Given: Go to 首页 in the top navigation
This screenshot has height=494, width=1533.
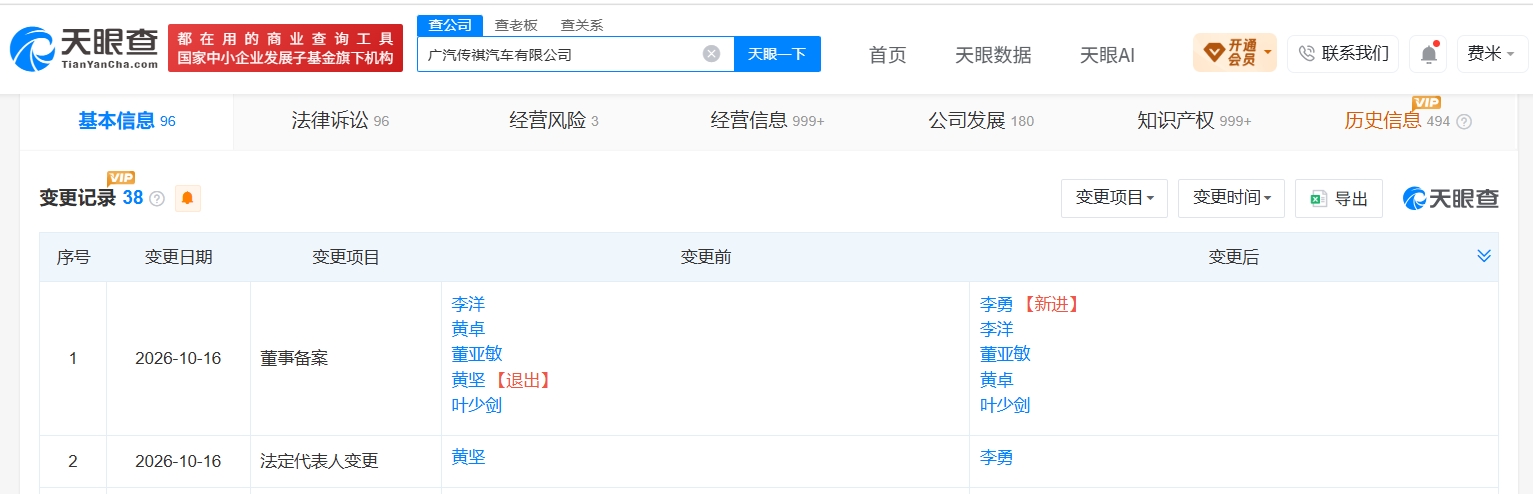Looking at the screenshot, I should tap(887, 55).
